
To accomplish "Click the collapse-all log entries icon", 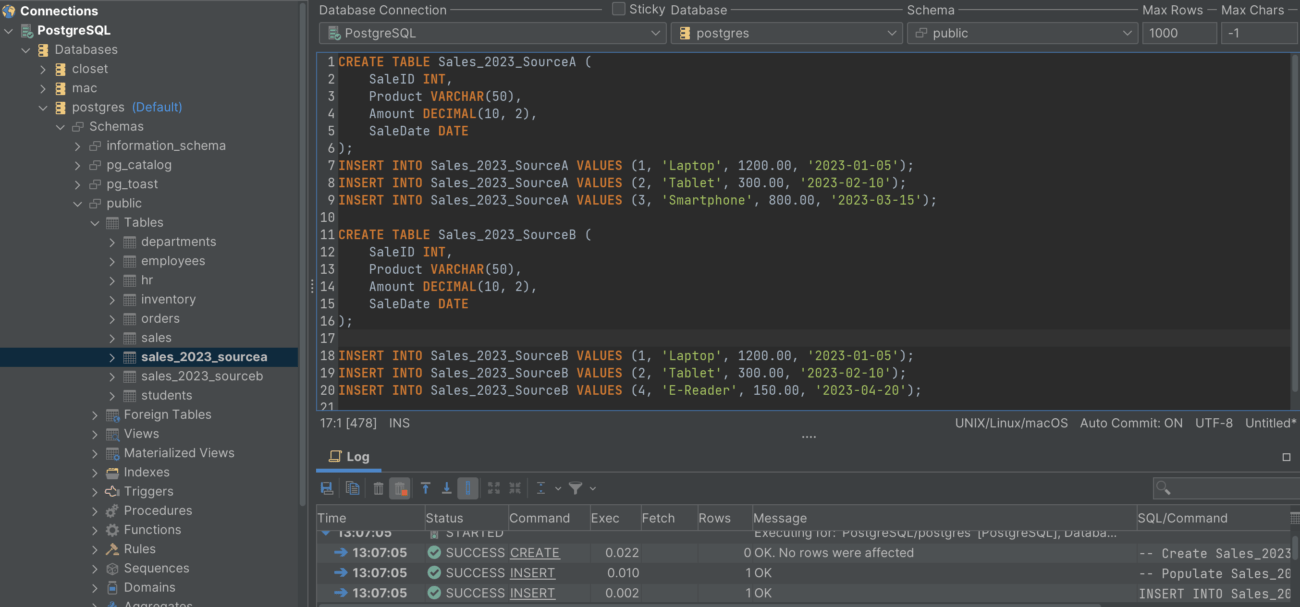I will [515, 488].
